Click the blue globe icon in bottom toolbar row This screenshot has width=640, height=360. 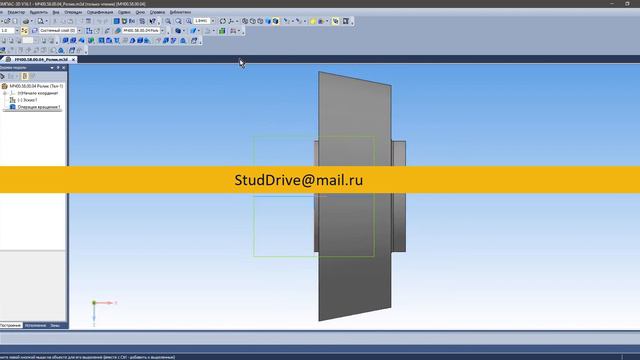(61, 50)
